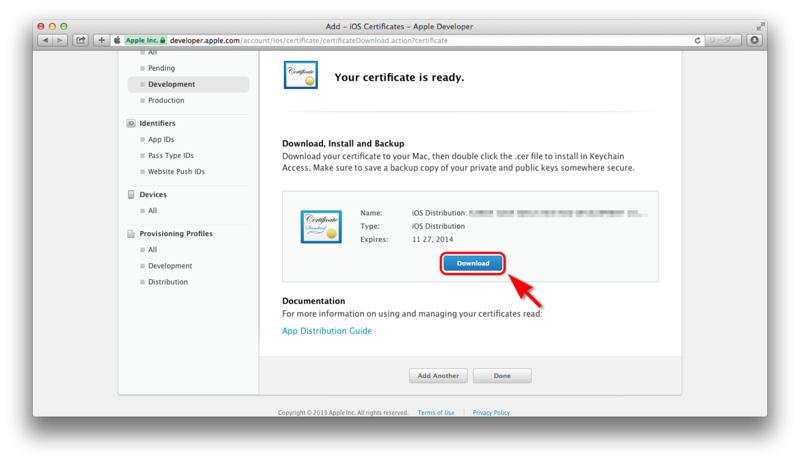800x462 pixels.
Task: Download the iOS Distribution certificate
Action: [473, 264]
